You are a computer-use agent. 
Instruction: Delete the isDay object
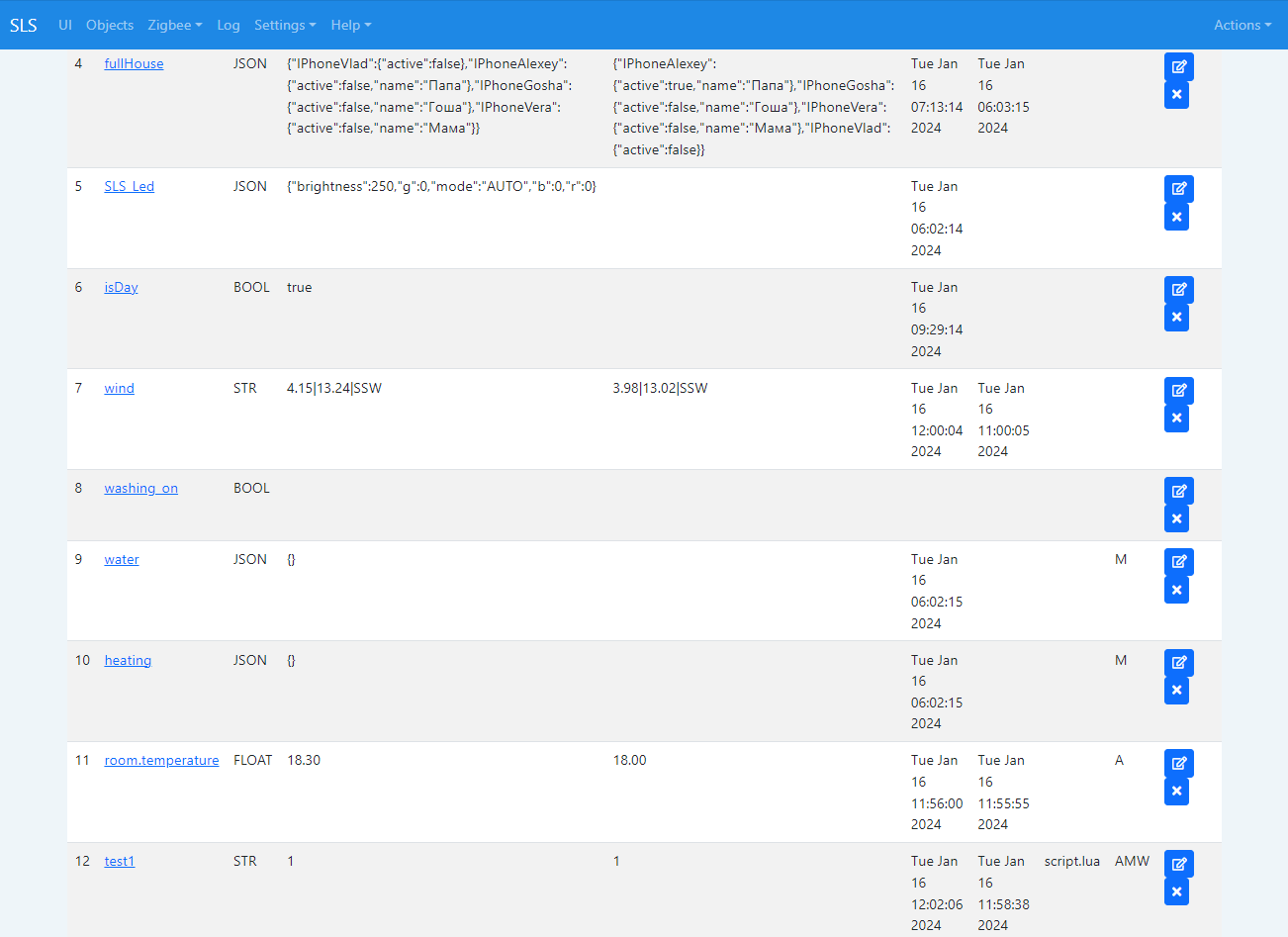pos(1176,318)
